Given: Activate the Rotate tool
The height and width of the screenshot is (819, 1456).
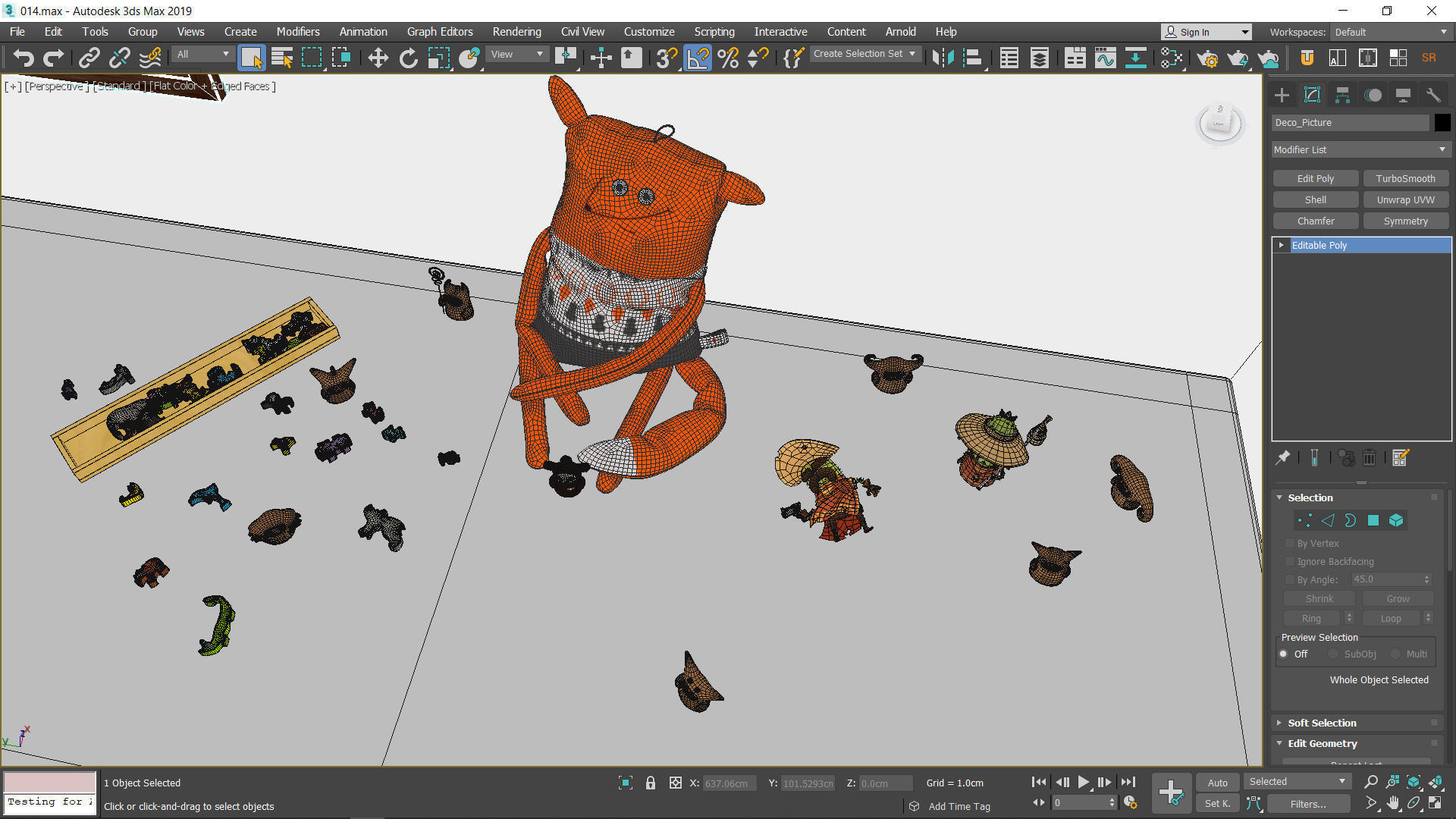Looking at the screenshot, I should [x=408, y=58].
